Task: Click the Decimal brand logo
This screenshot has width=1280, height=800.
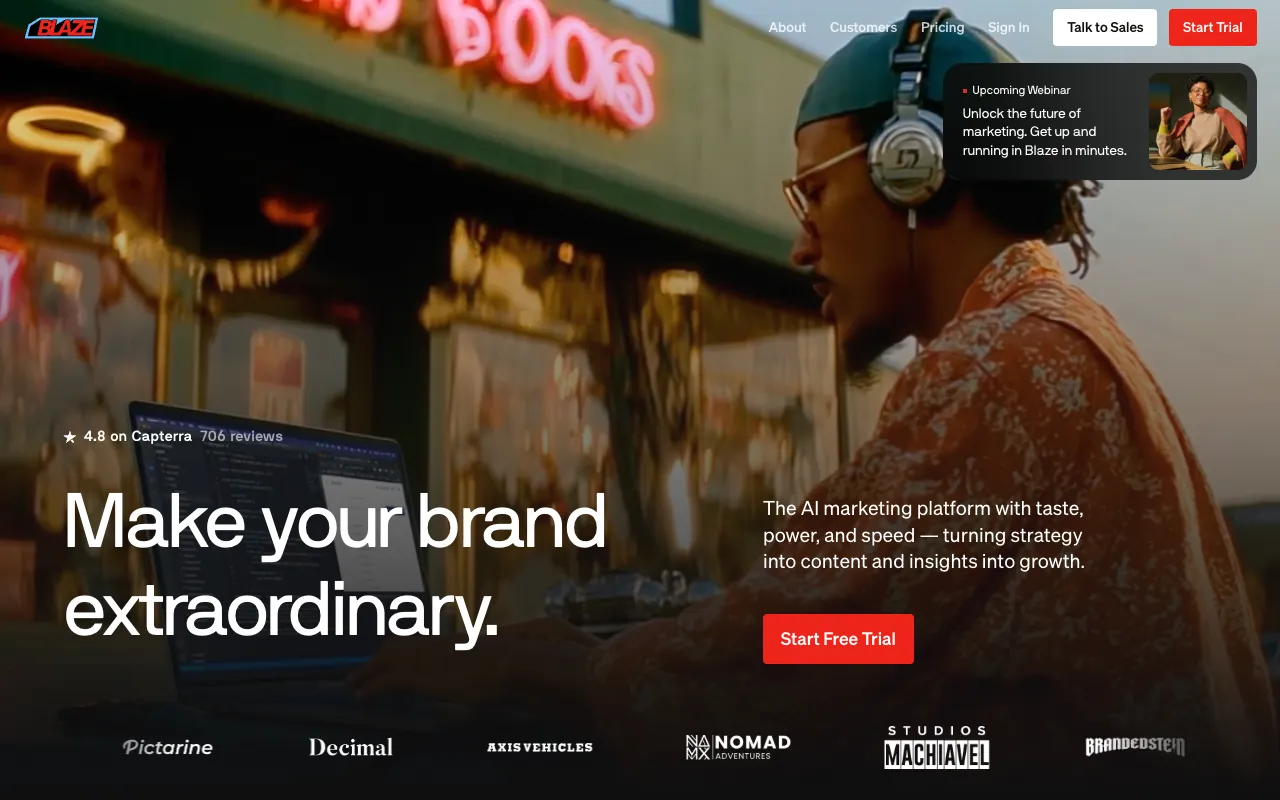Action: coord(351,747)
